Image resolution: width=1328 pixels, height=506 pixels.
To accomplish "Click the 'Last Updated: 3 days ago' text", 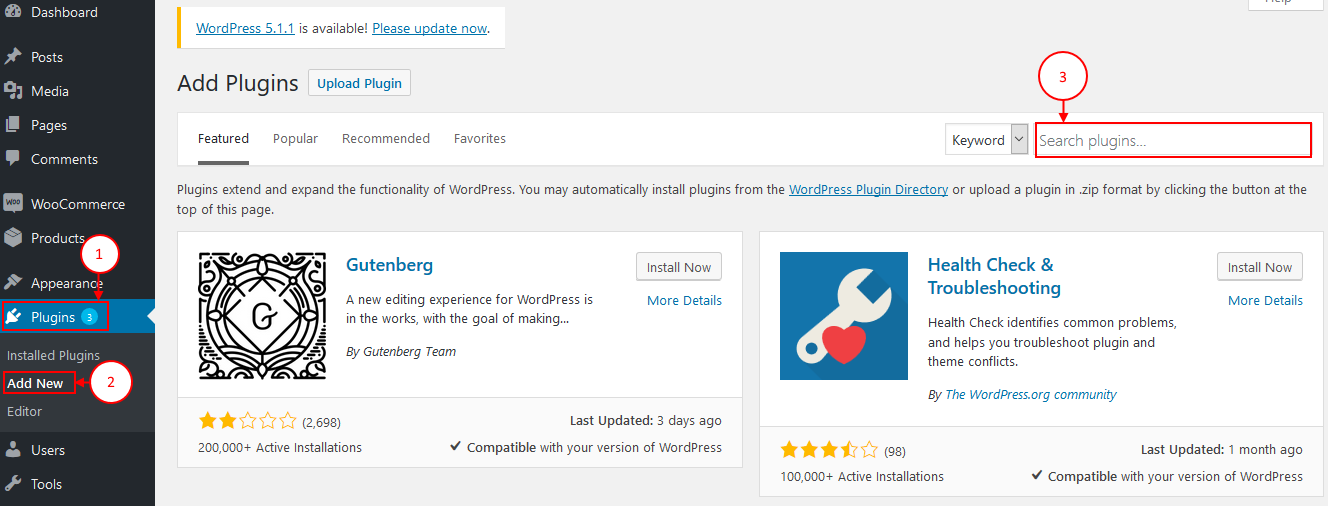I will (x=646, y=421).
